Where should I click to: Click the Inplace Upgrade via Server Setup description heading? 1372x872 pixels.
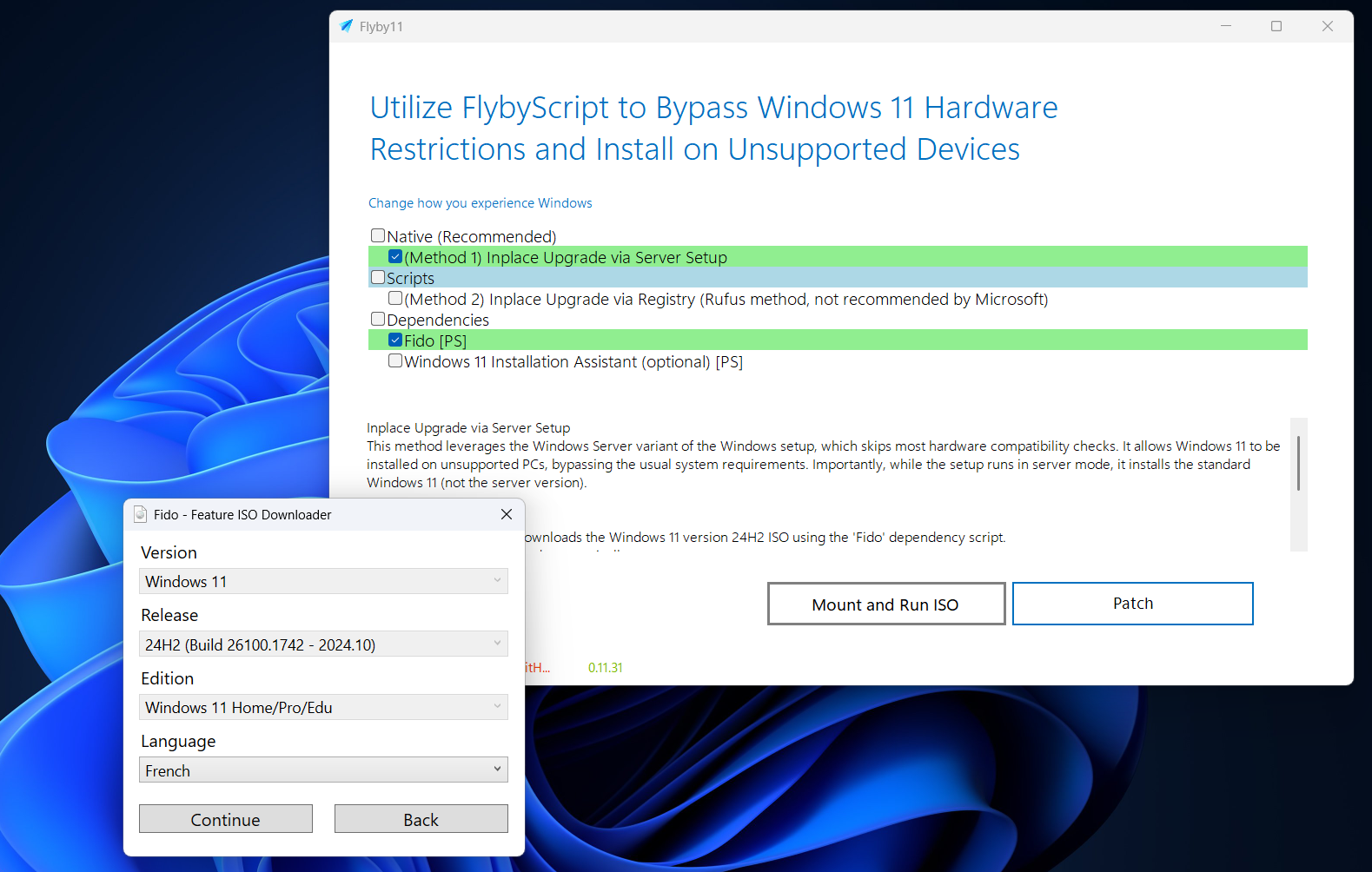click(x=468, y=428)
